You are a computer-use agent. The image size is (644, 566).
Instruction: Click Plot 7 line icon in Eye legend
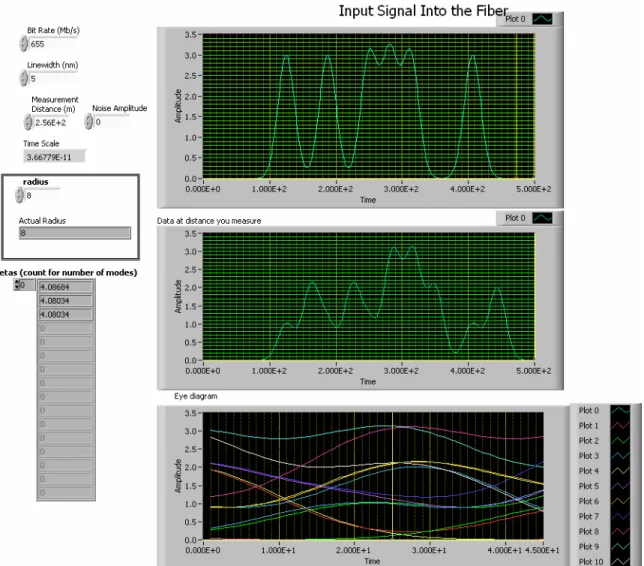pyautogui.click(x=620, y=516)
